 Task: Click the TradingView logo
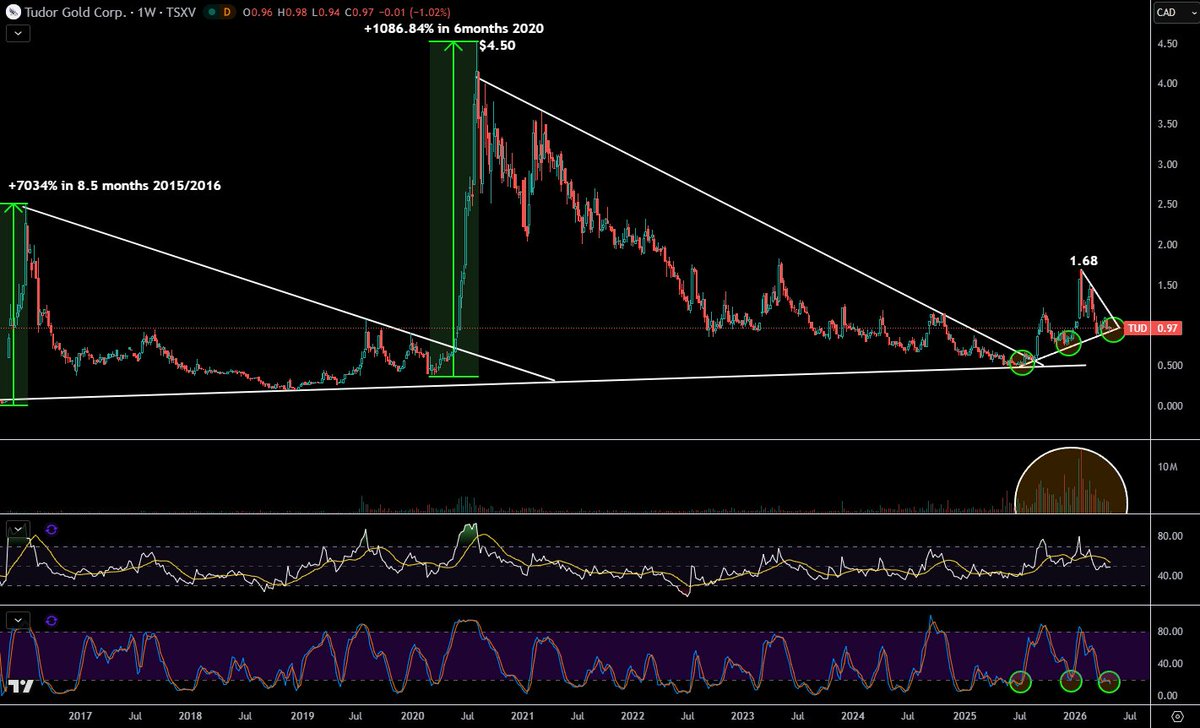coord(20,687)
